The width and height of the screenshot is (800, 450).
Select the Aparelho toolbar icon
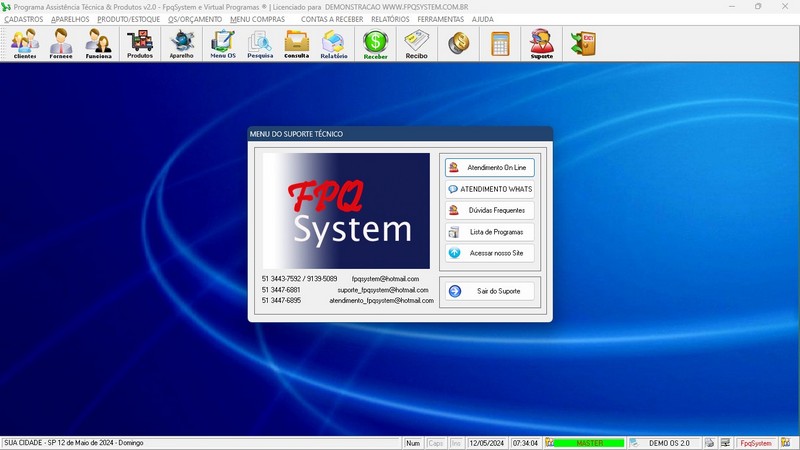point(182,44)
